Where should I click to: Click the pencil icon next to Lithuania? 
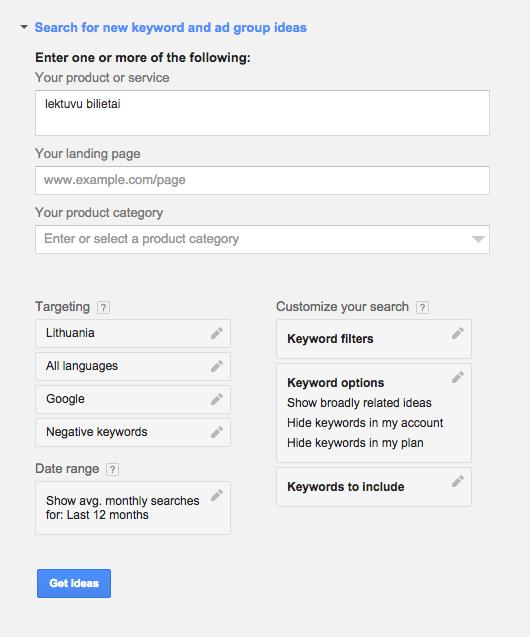pyautogui.click(x=217, y=333)
